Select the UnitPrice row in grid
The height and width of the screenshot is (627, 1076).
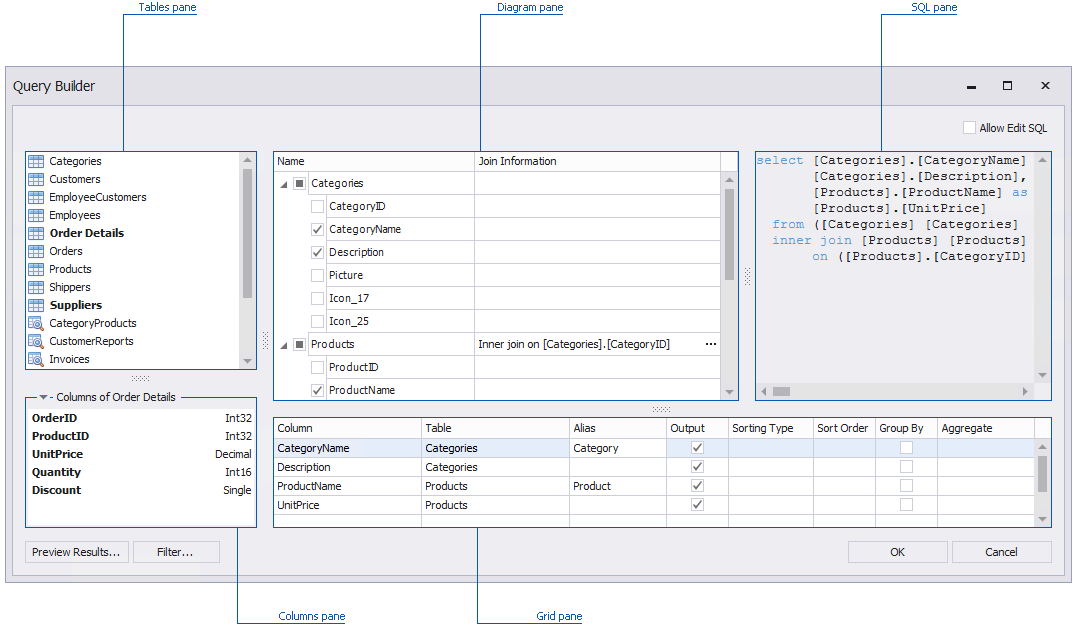pos(653,505)
